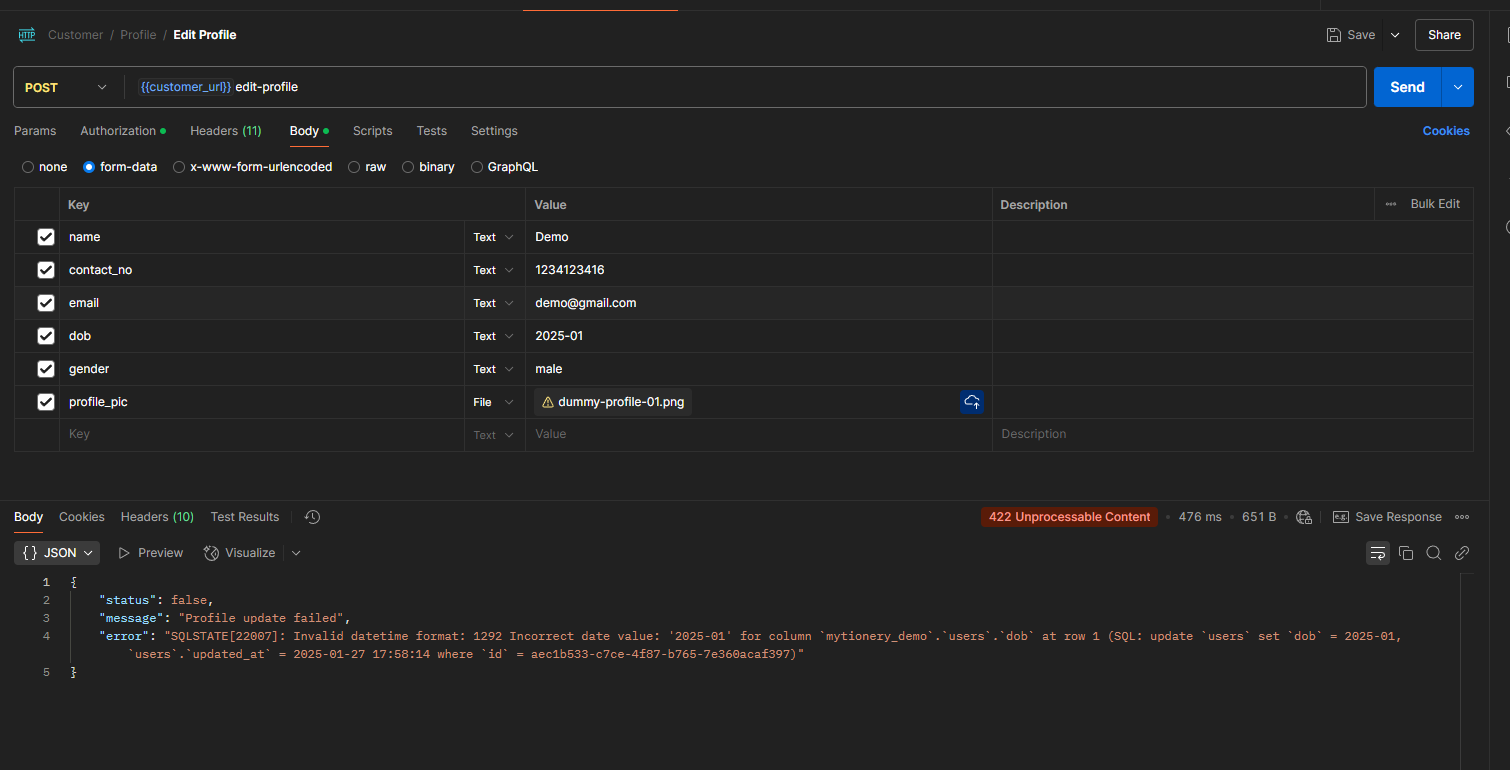Uncheck the dob row checkbox
1510x770 pixels.
tap(46, 336)
